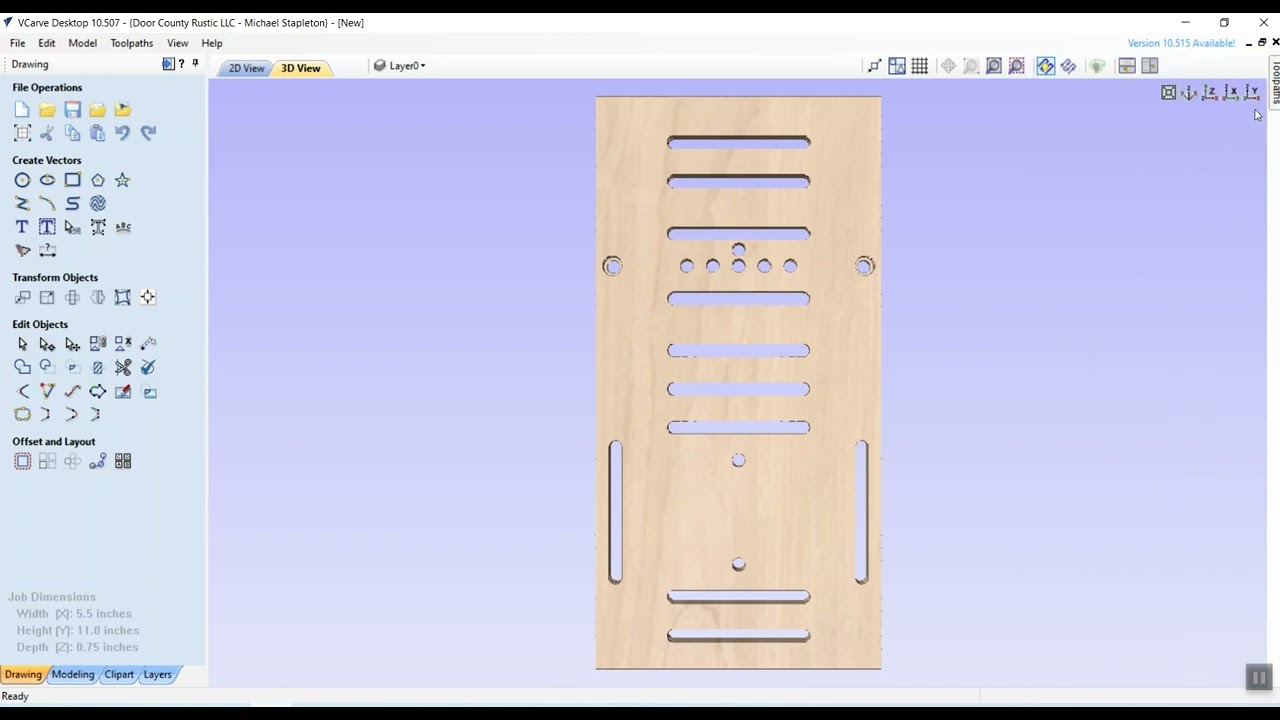The width and height of the screenshot is (1280, 720).
Task: Click the Offset Vectors icon
Action: (x=22, y=461)
